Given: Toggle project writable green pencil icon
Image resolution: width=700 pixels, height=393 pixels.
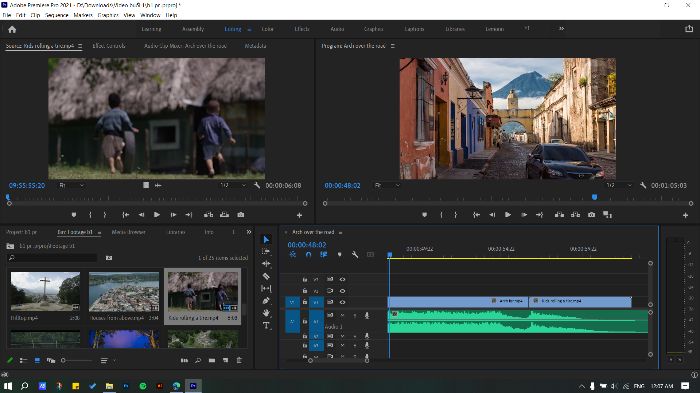Looking at the screenshot, I should click(10, 360).
